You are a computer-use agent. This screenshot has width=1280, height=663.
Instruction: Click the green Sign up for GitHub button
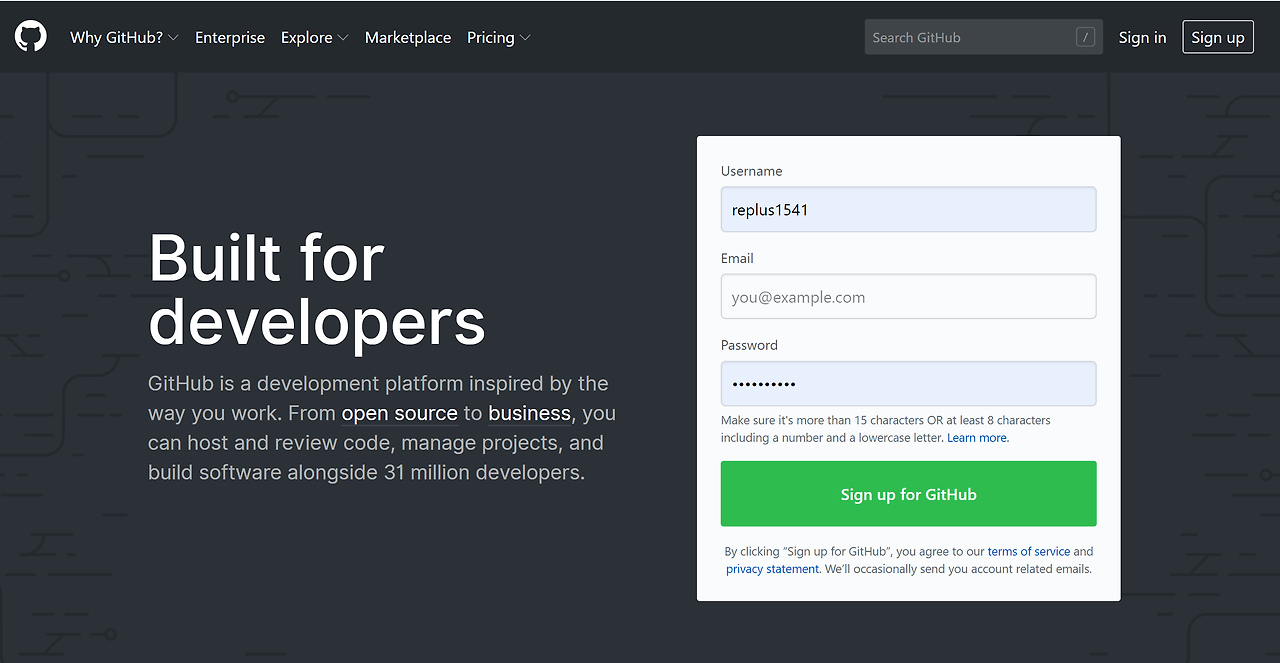coord(908,494)
